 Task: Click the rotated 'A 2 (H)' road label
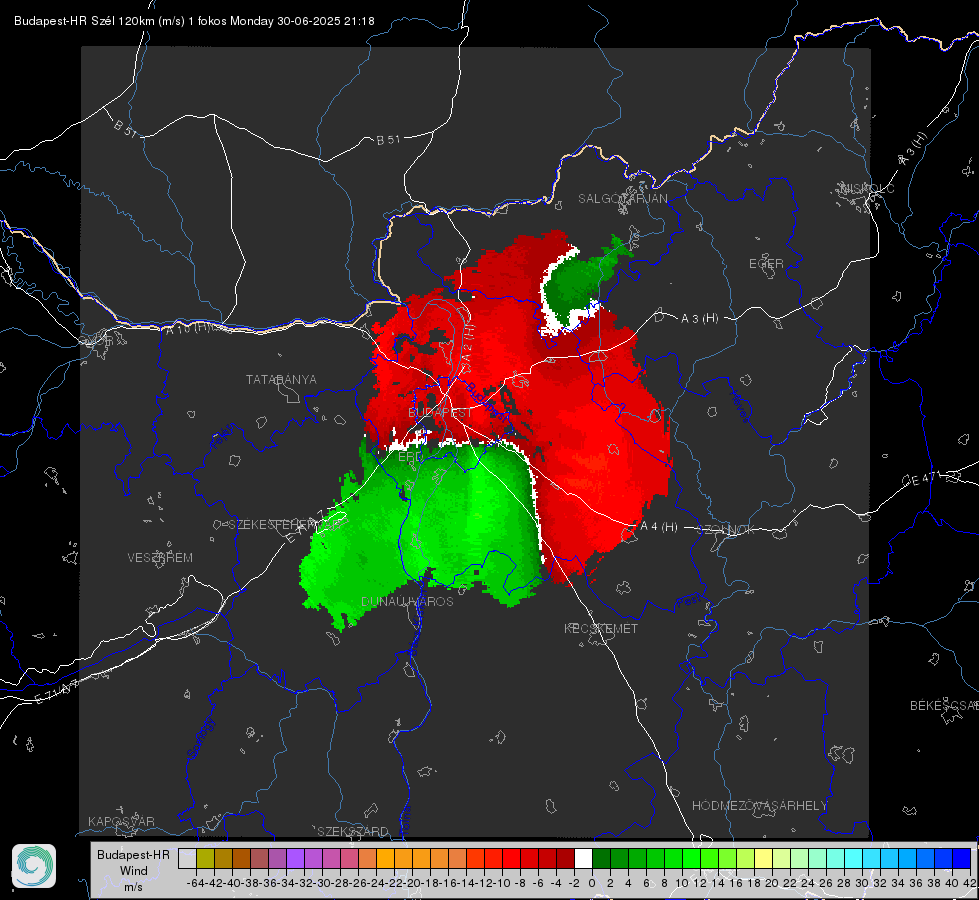point(468,349)
